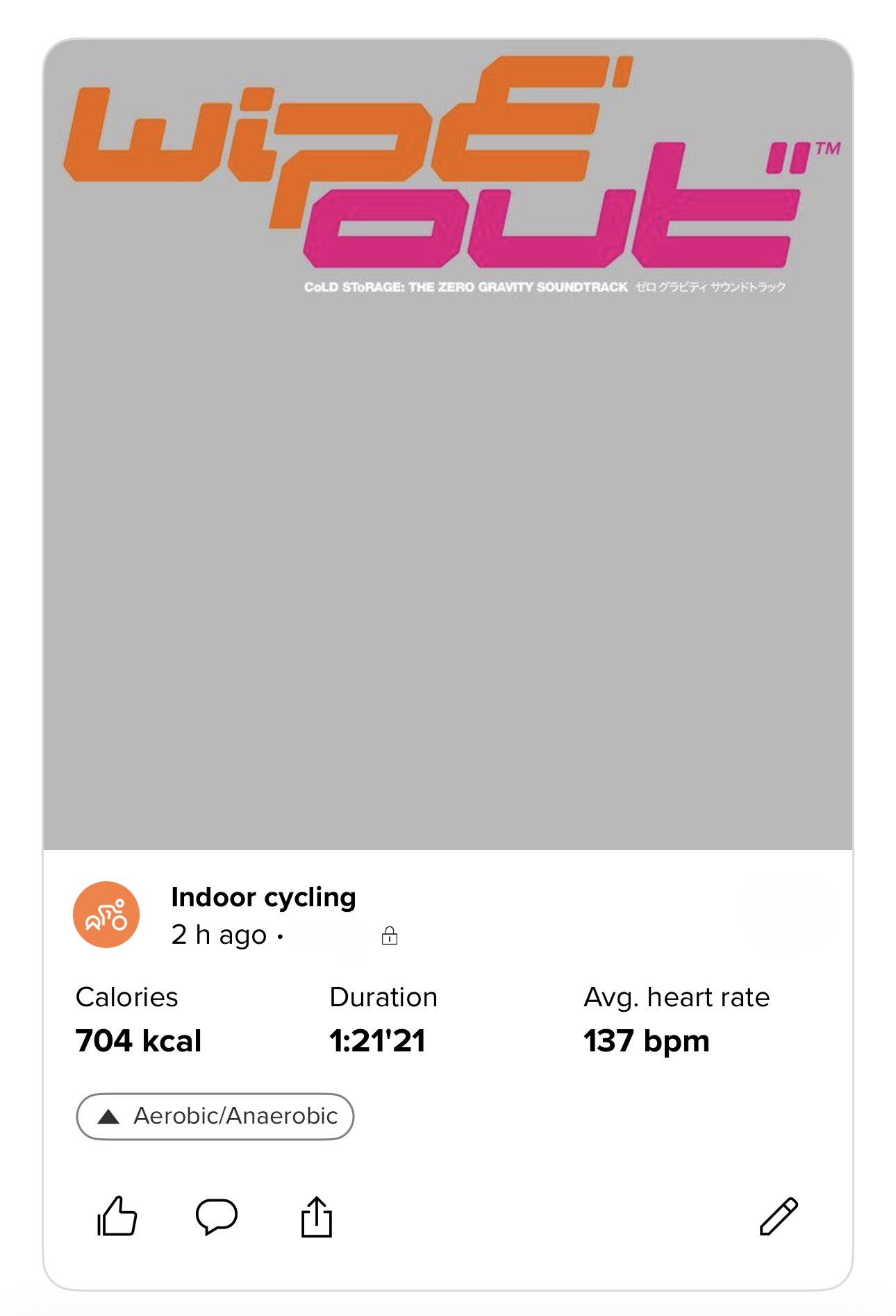Select the Duration label
The image size is (896, 1316).
coord(383,997)
